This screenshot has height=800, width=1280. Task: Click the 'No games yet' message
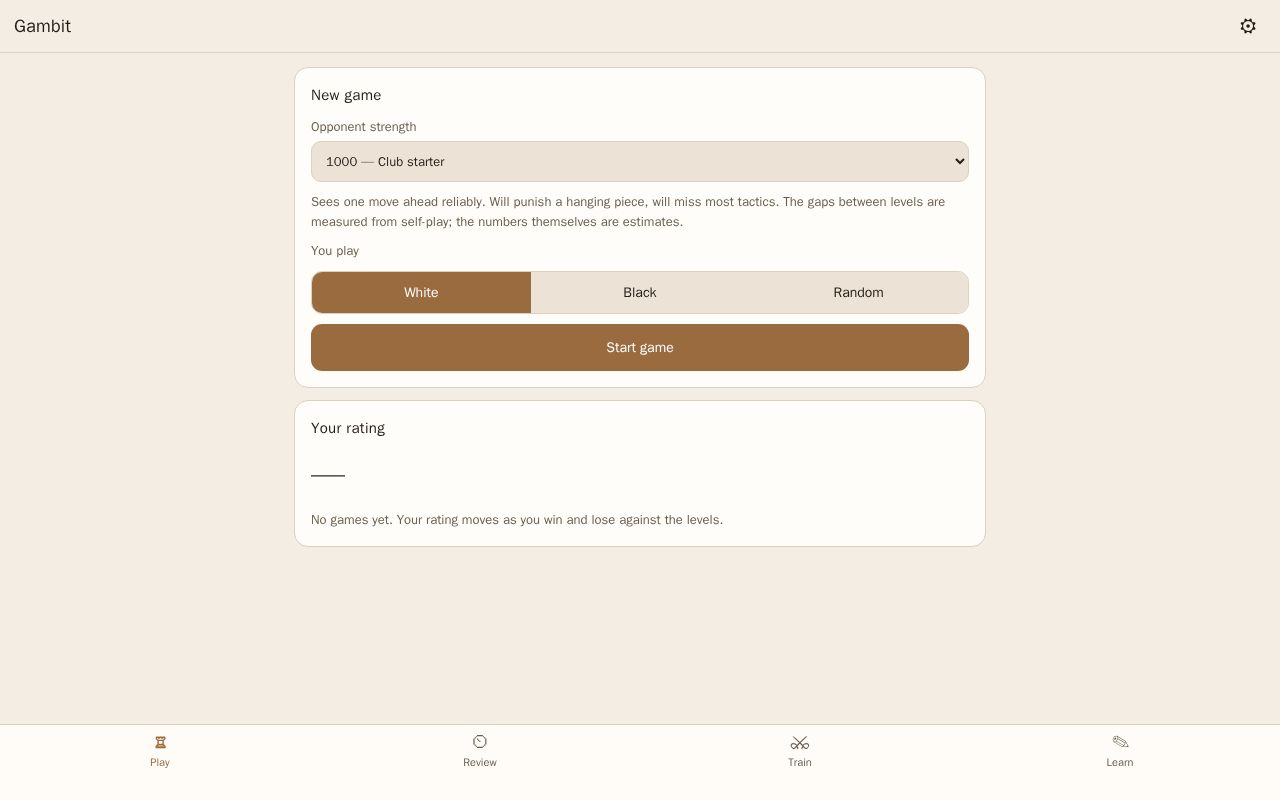click(x=517, y=520)
